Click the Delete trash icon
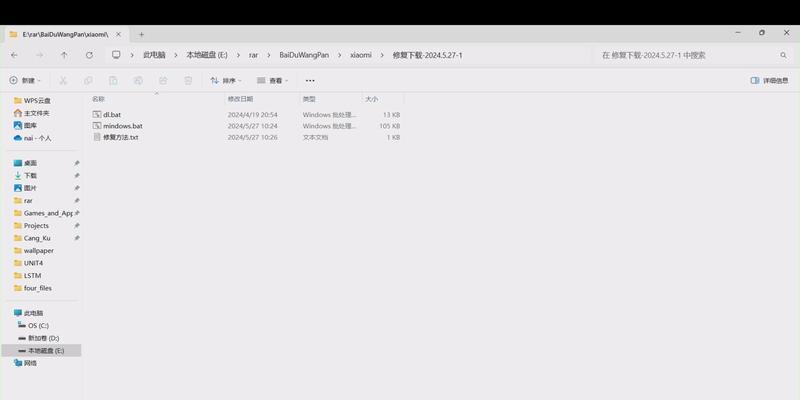This screenshot has height=400, width=800. click(x=188, y=81)
